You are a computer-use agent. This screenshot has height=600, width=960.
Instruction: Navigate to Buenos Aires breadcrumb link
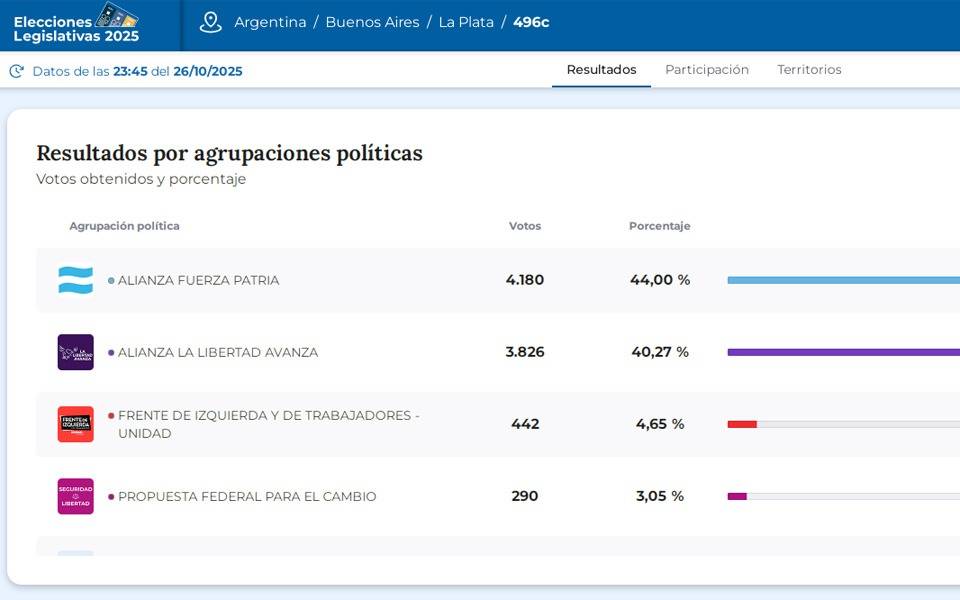point(372,22)
